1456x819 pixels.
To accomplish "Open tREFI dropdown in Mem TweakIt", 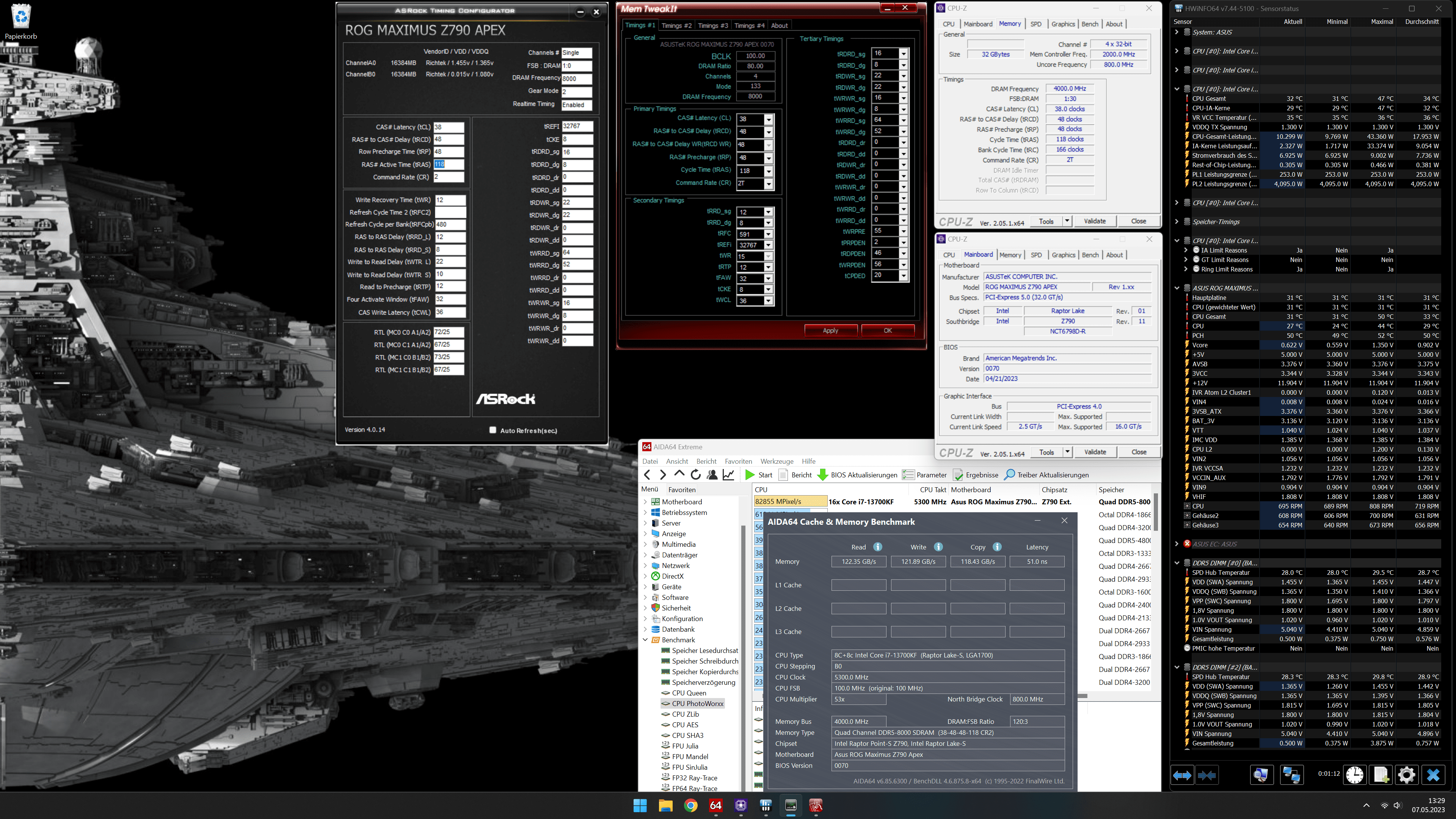I will coord(768,245).
